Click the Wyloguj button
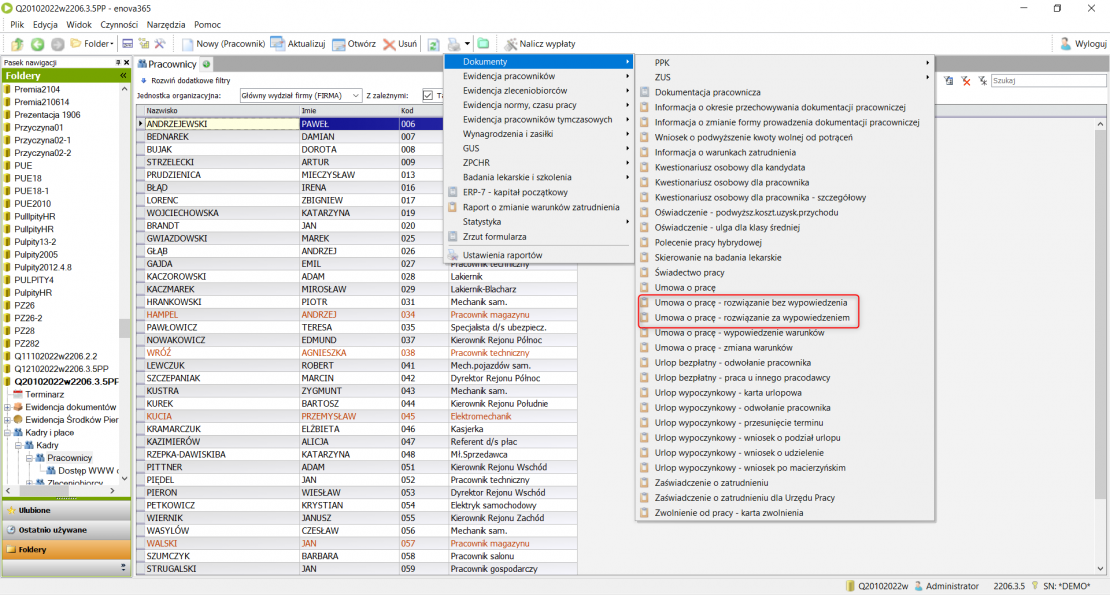This screenshot has width=1110, height=595. 1082,44
